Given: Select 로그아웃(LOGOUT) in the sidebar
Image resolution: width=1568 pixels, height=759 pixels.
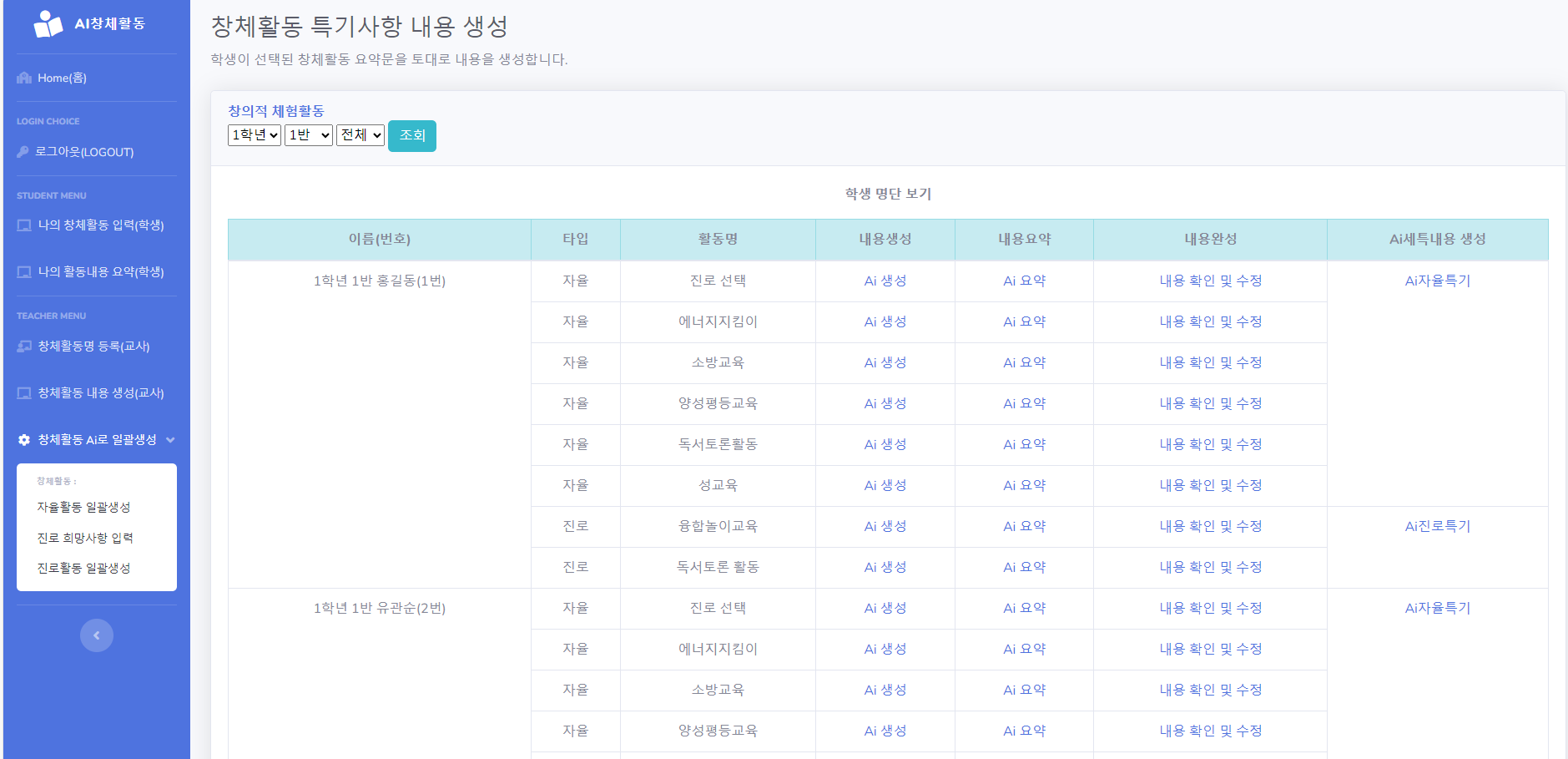Looking at the screenshot, I should coord(84,152).
